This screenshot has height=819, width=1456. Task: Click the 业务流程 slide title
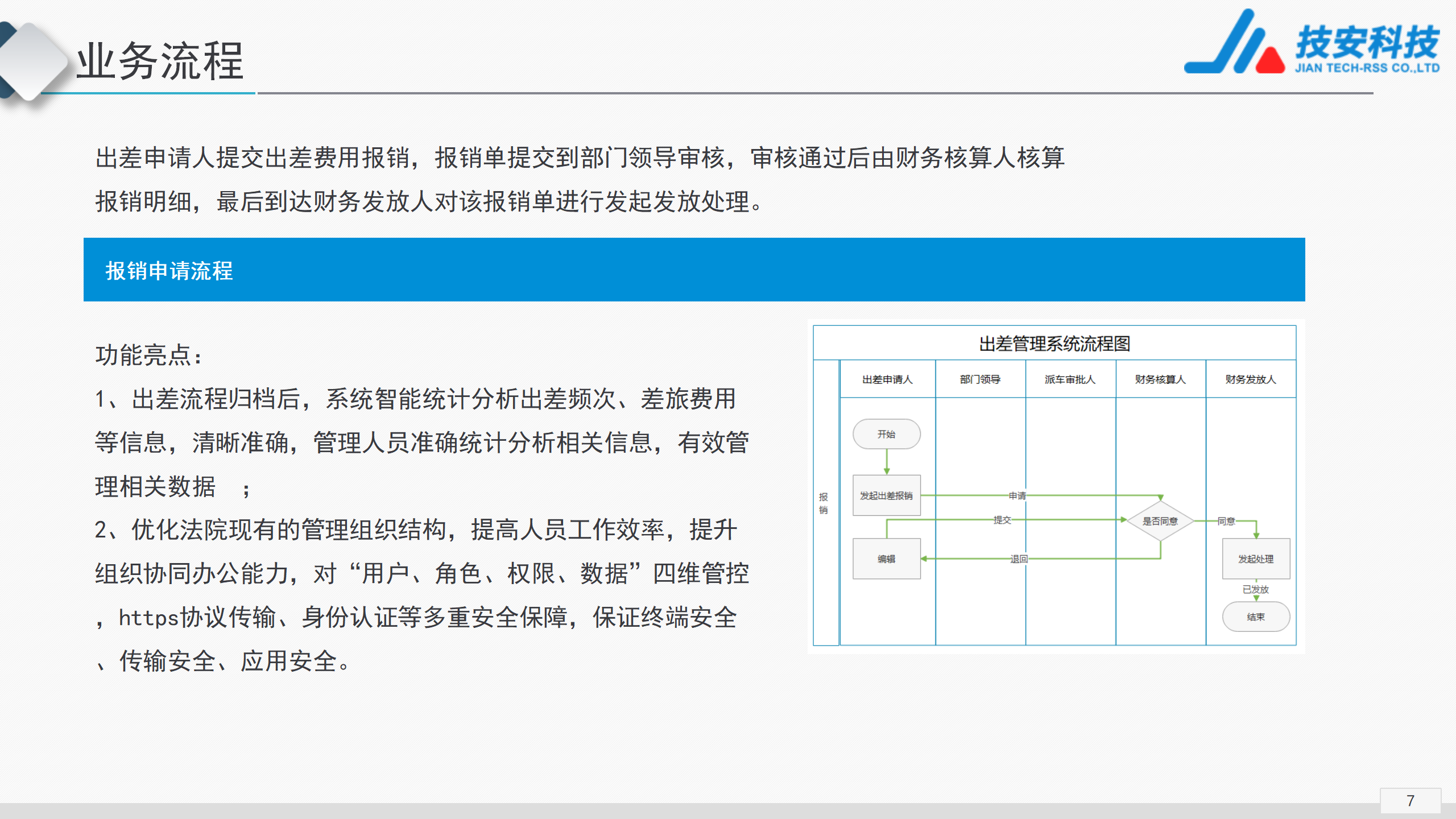tap(160, 61)
